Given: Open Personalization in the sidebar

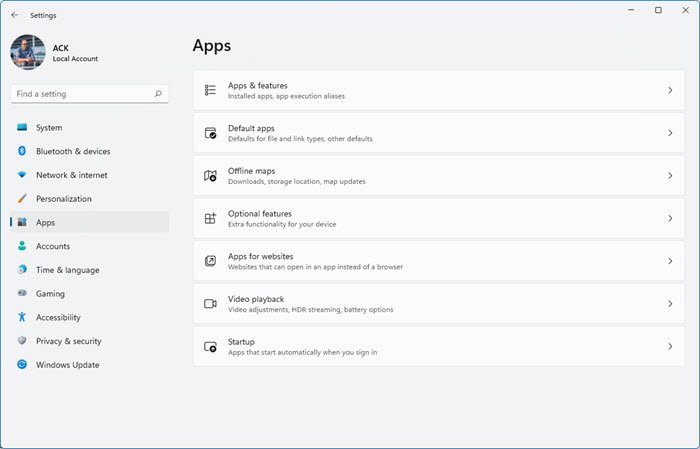Looking at the screenshot, I should click(x=63, y=199).
